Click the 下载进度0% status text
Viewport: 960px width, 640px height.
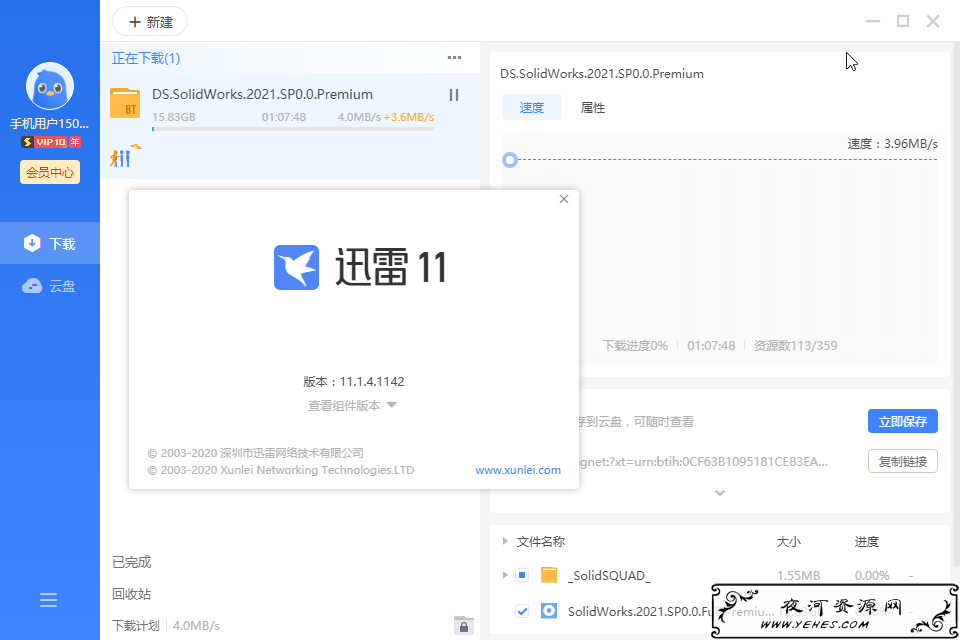click(x=635, y=345)
